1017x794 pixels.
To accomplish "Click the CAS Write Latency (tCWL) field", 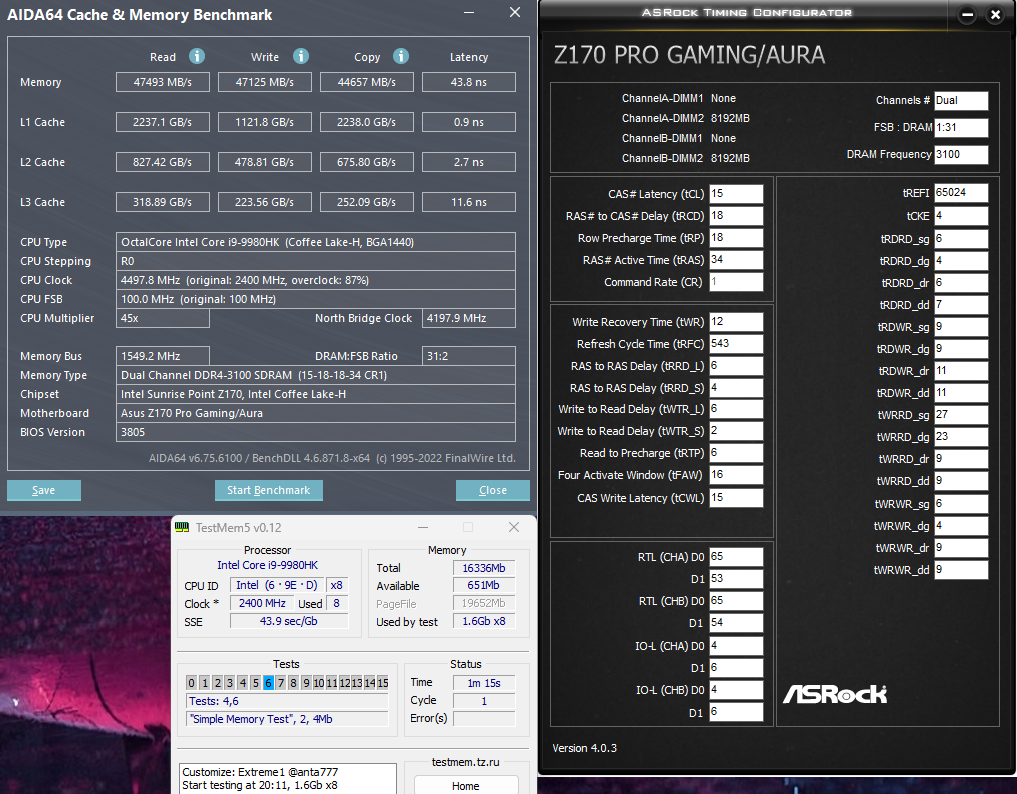I will point(736,498).
